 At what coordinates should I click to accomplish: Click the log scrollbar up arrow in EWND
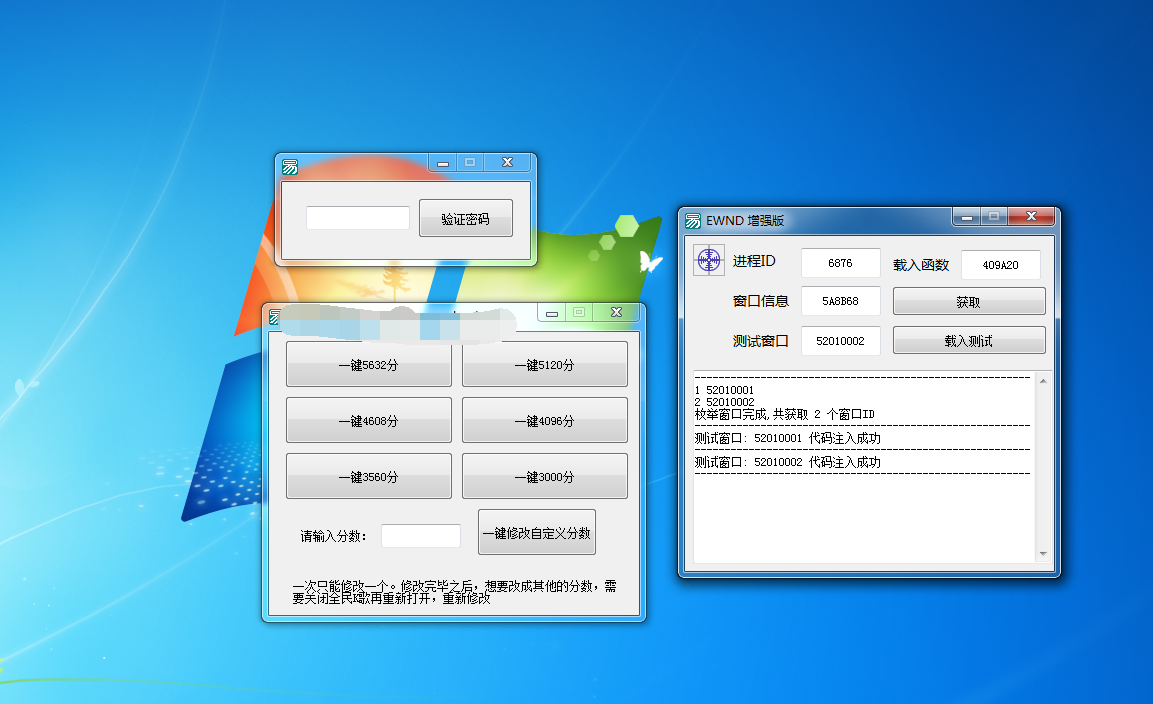(1043, 381)
